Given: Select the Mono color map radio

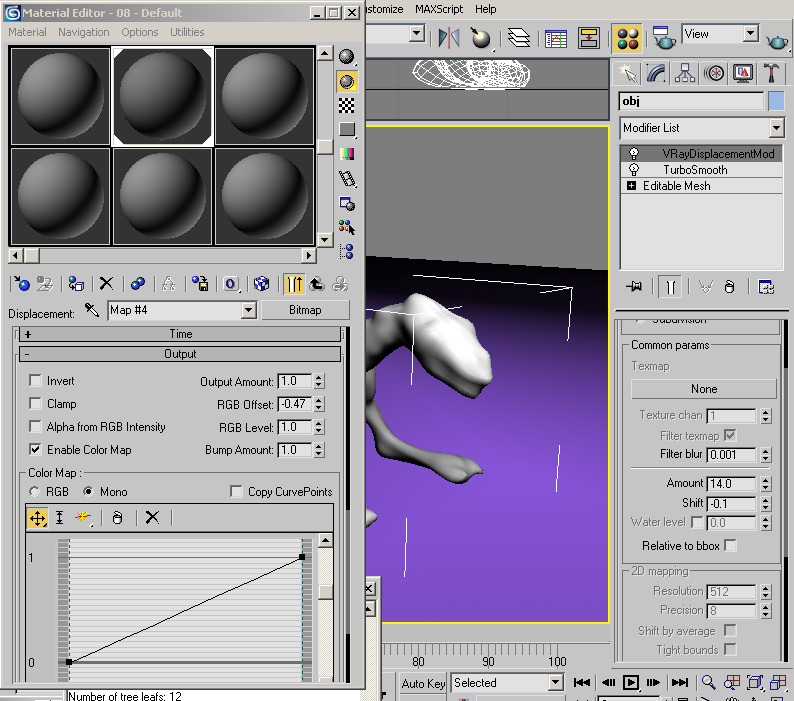Looking at the screenshot, I should [x=88, y=491].
